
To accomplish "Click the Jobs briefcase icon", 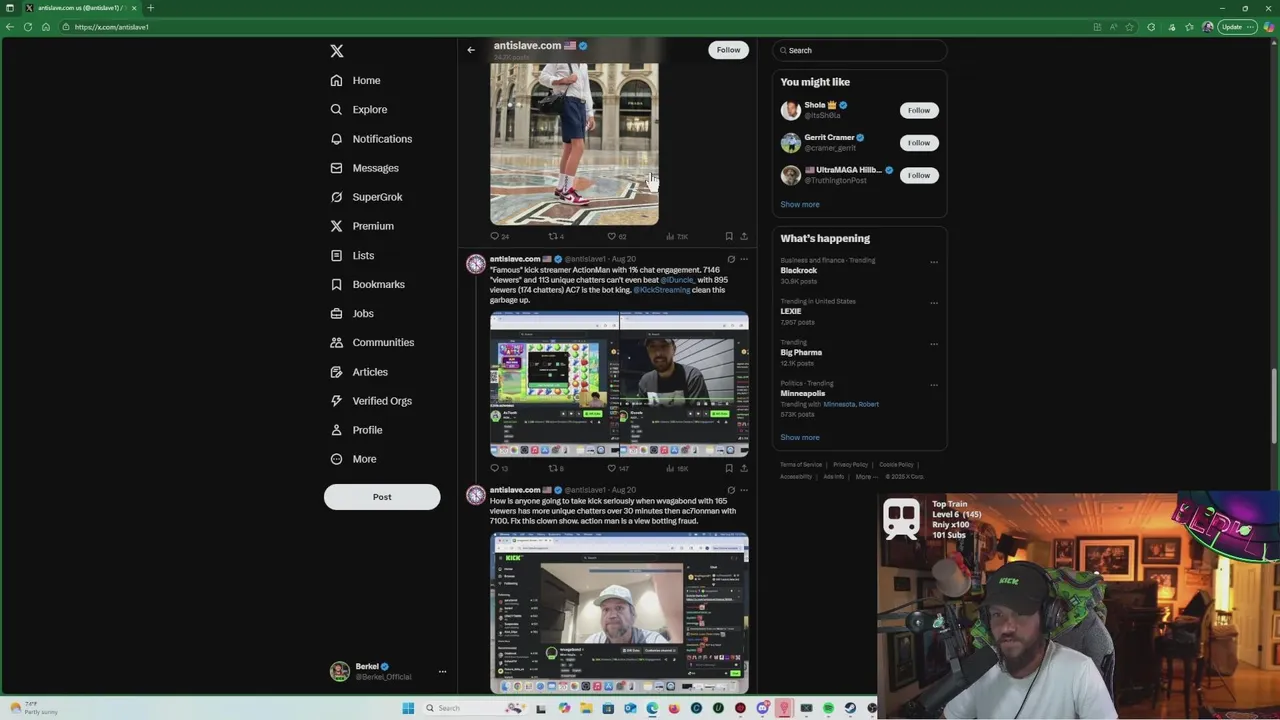I will [x=336, y=313].
